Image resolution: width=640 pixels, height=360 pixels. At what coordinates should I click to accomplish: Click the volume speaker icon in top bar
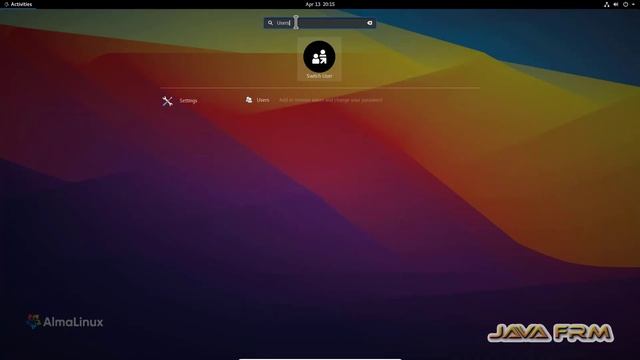pyautogui.click(x=616, y=4)
